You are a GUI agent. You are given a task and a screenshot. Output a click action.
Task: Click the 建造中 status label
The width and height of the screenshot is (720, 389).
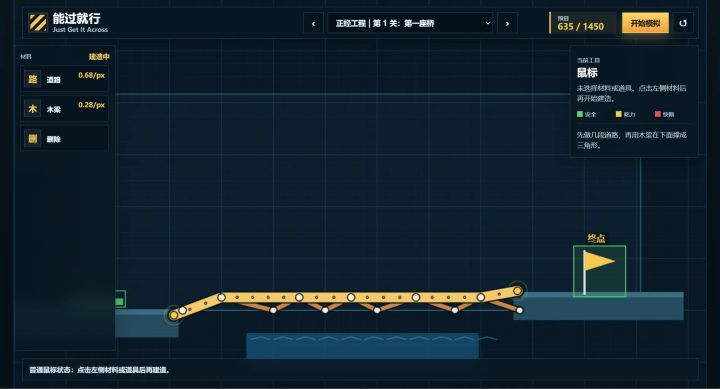point(99,56)
